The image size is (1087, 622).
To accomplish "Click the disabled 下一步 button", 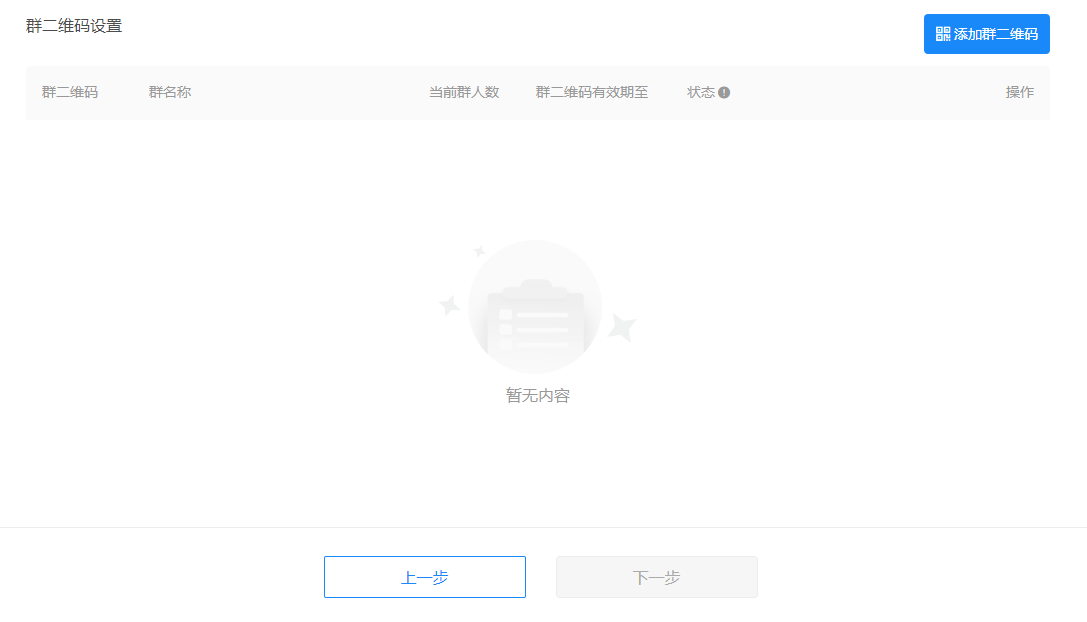I will coord(656,577).
